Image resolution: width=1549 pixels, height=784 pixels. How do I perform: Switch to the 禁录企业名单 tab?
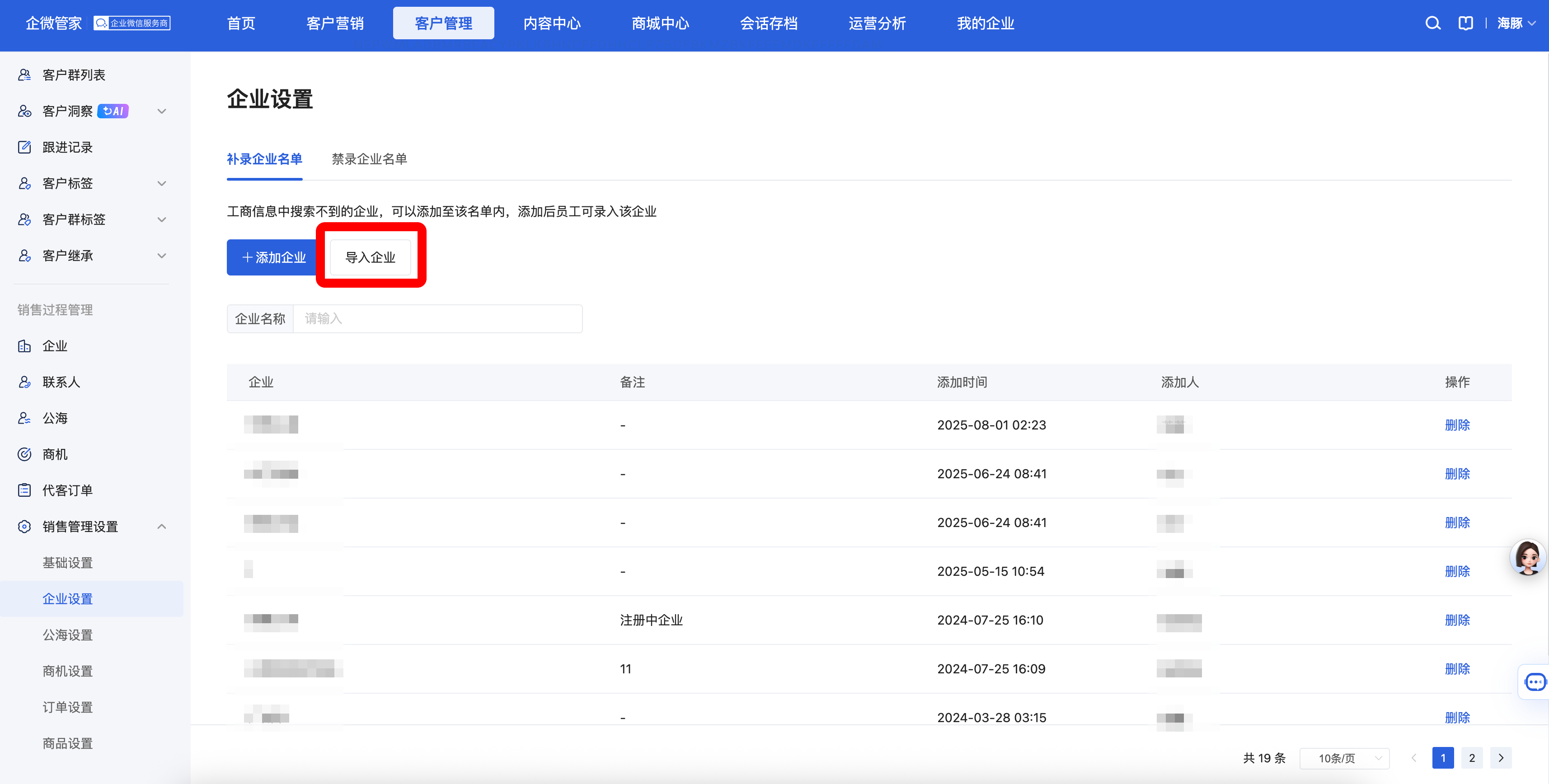[369, 159]
